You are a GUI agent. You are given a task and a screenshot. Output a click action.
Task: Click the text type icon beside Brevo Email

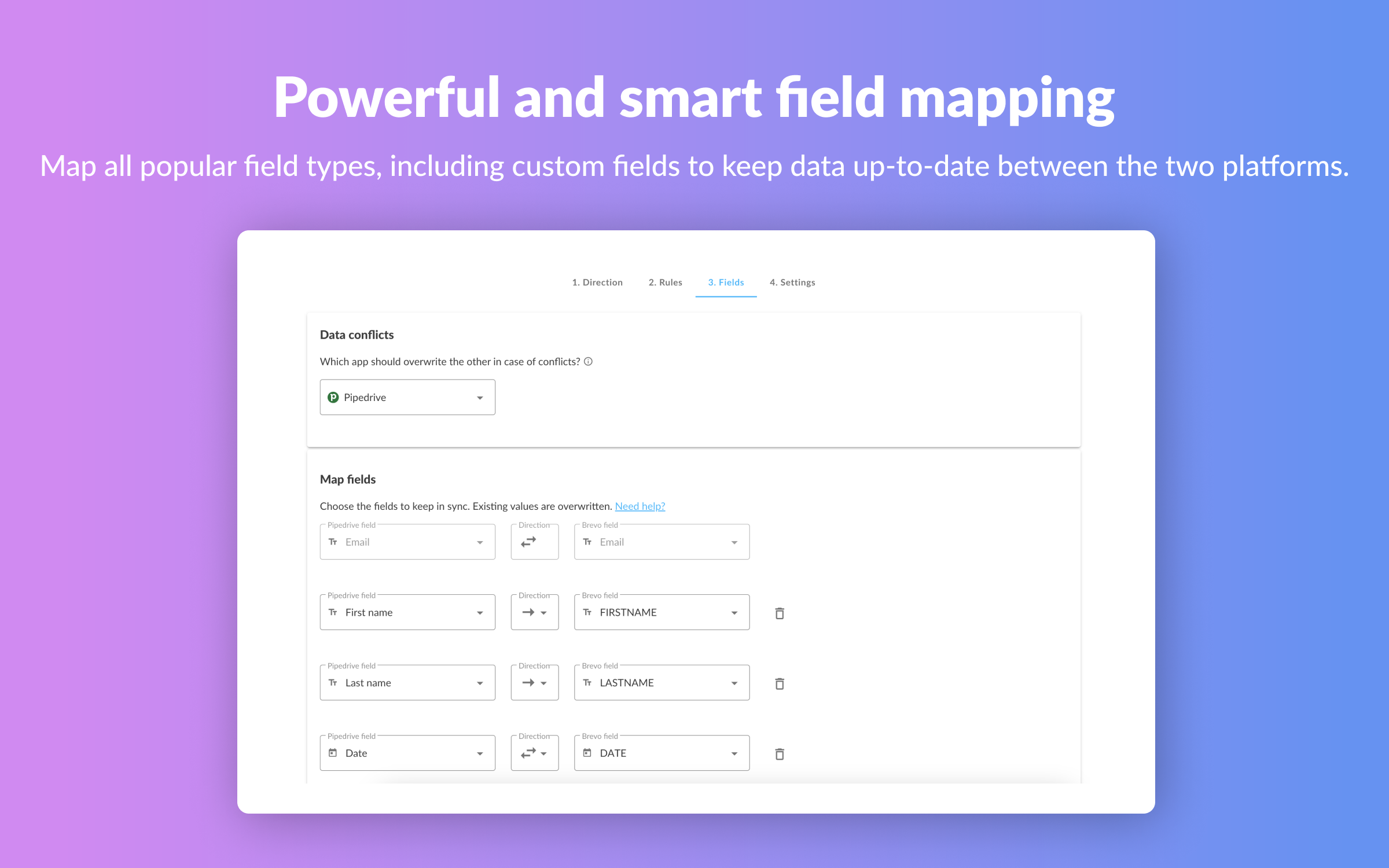click(587, 542)
